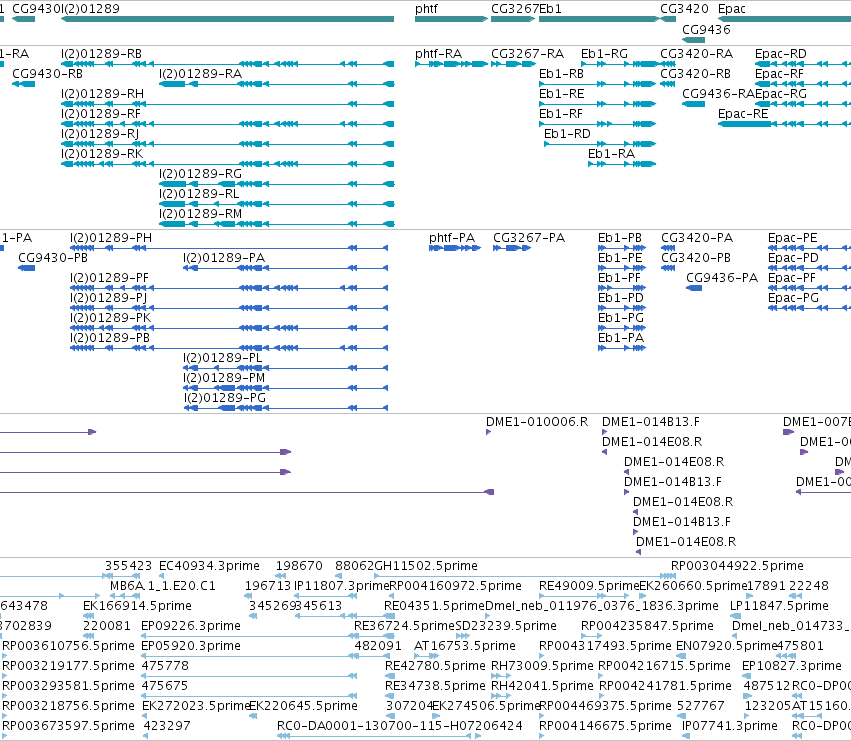The height and width of the screenshot is (741, 851).
Task: Select the Eb1-RG transcript label
Action: [x=604, y=54]
